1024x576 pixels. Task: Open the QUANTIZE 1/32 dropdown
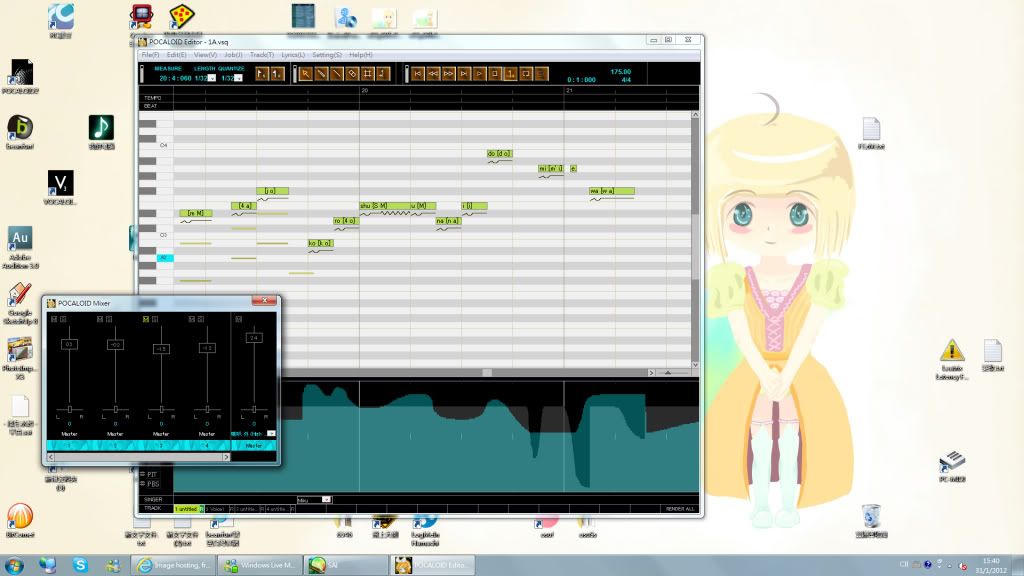[x=239, y=78]
